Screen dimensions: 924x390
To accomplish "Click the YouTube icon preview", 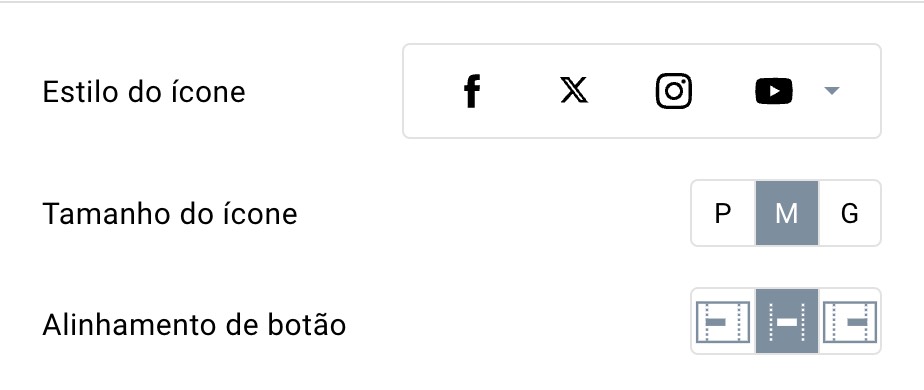I will [774, 91].
